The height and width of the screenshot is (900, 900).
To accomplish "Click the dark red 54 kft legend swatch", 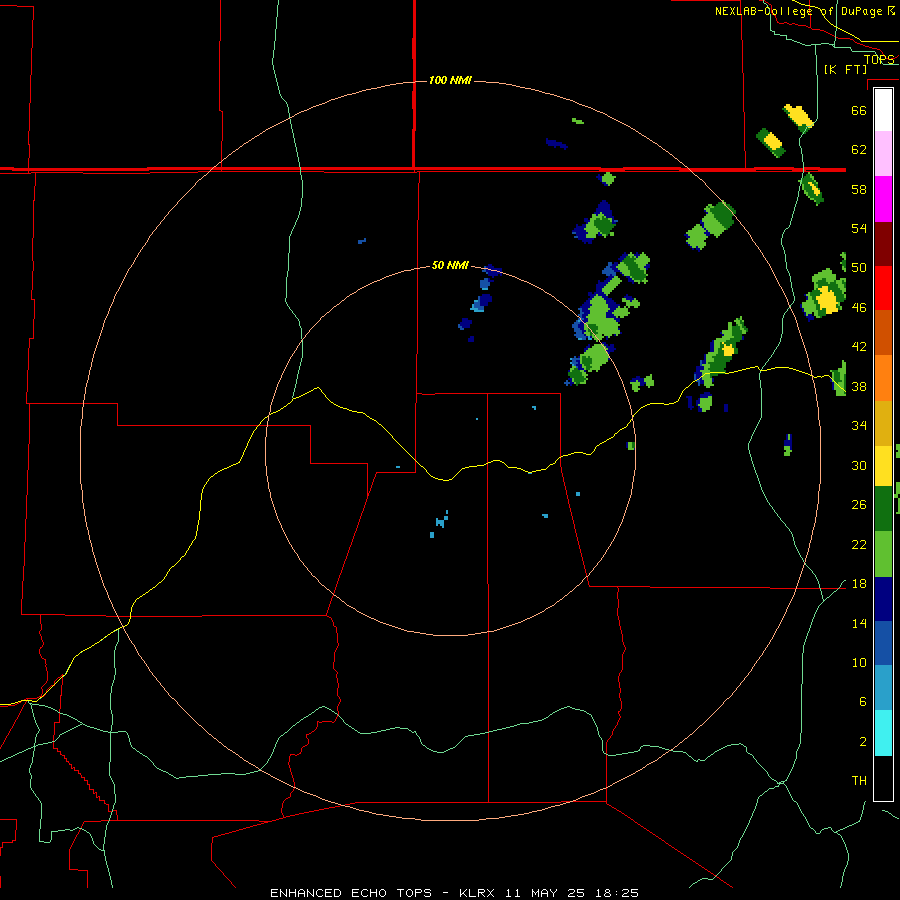I will (x=883, y=244).
